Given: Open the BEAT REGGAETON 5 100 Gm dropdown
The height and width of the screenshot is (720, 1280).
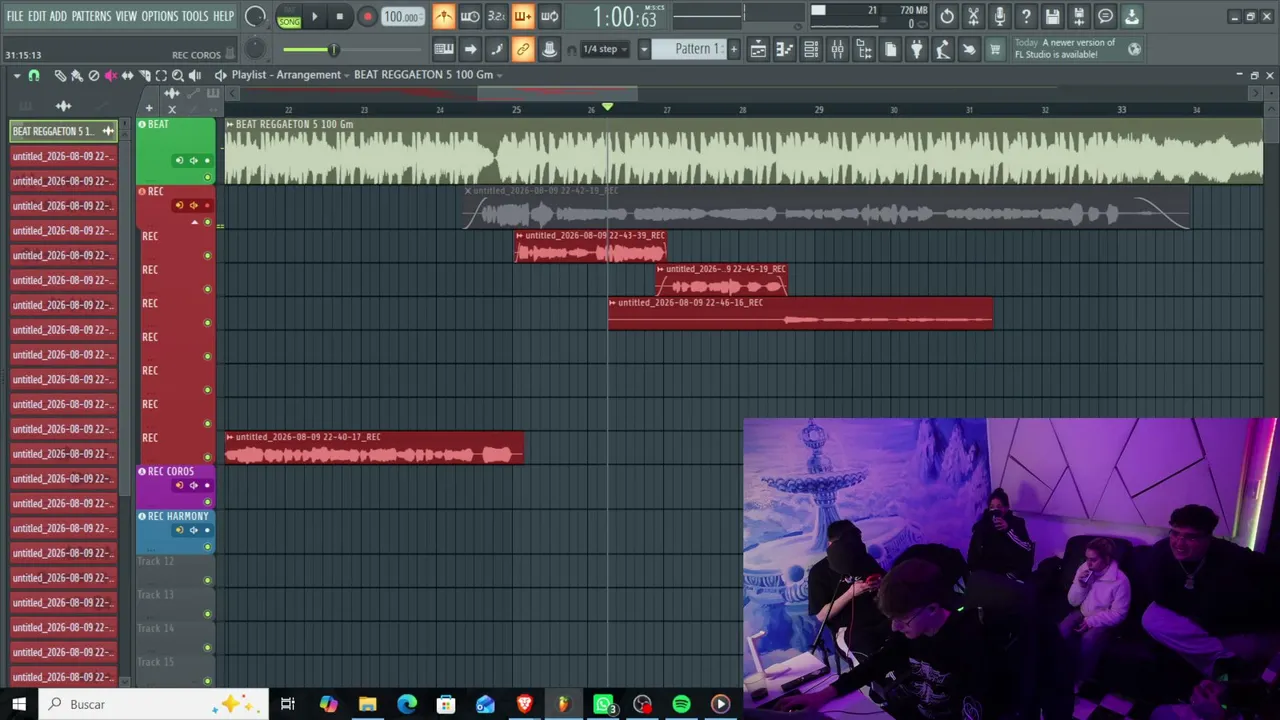Looking at the screenshot, I should coord(429,75).
